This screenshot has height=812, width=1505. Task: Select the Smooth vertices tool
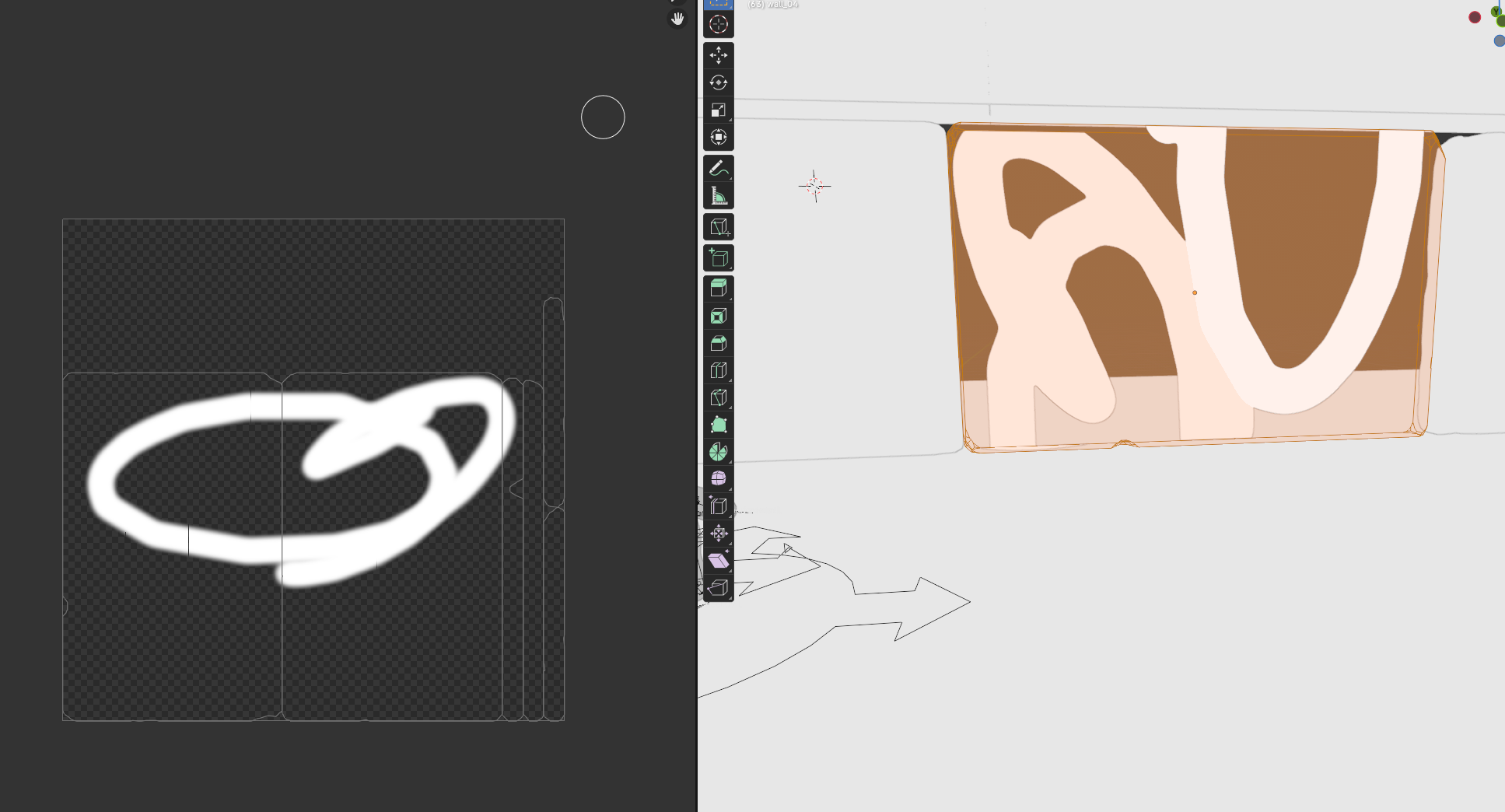(718, 479)
